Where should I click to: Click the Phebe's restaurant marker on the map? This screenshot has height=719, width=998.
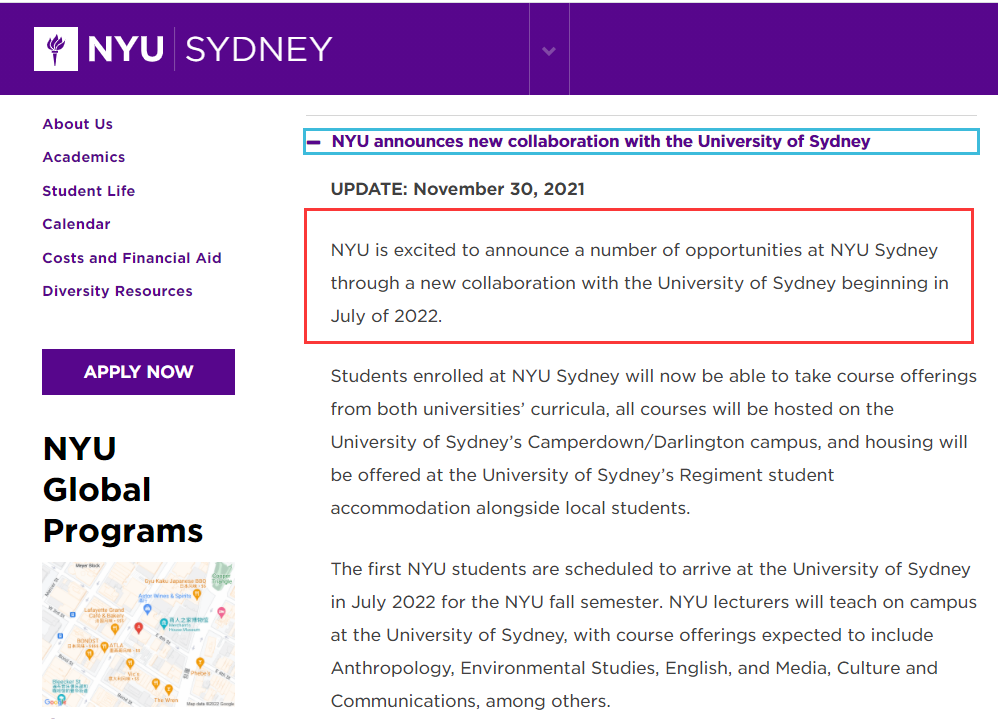point(200,661)
